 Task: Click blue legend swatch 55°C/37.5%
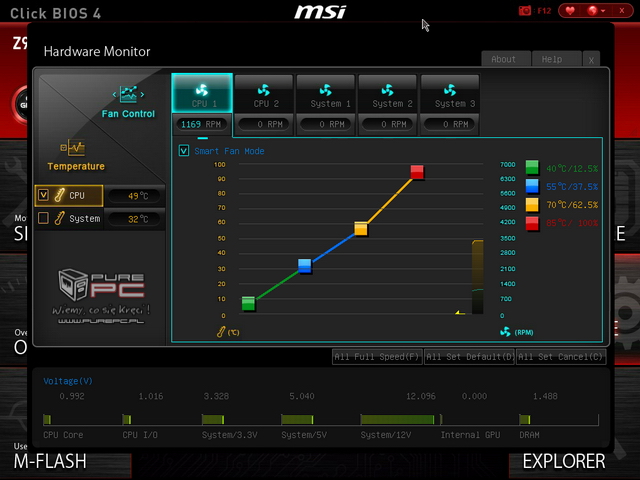pos(532,186)
